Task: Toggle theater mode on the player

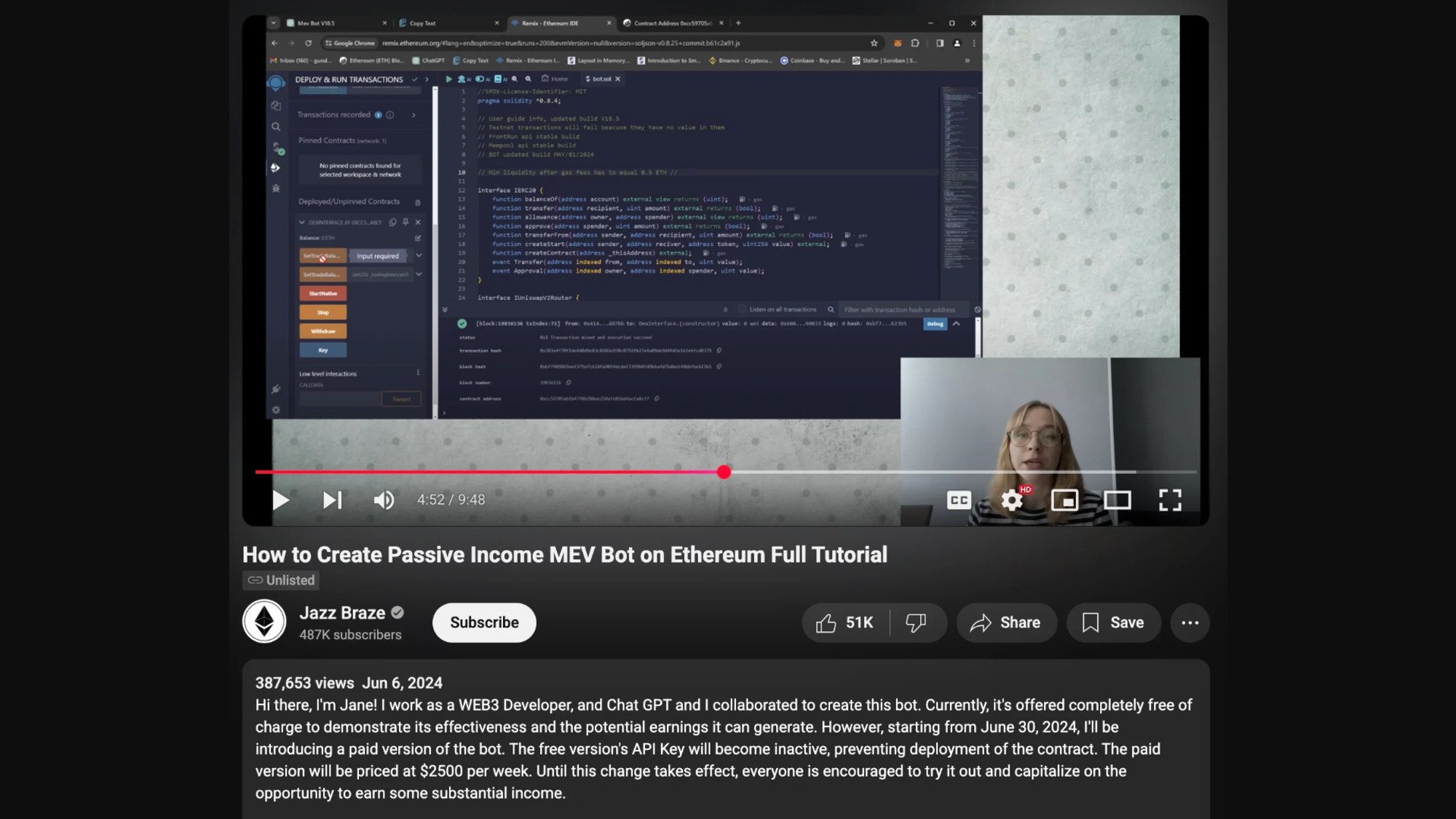Action: click(x=1118, y=500)
